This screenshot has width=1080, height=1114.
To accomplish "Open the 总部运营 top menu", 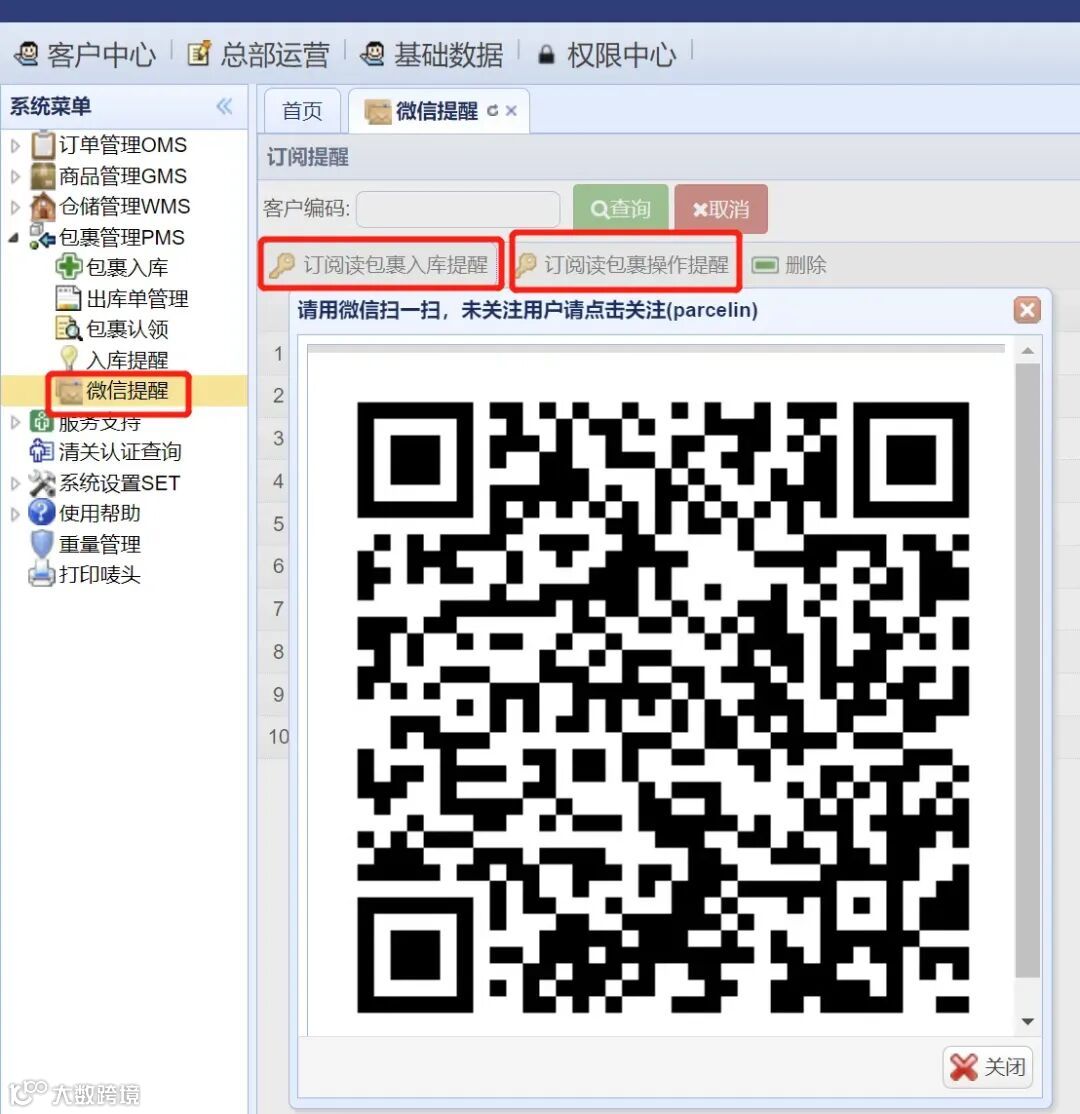I will (259, 54).
